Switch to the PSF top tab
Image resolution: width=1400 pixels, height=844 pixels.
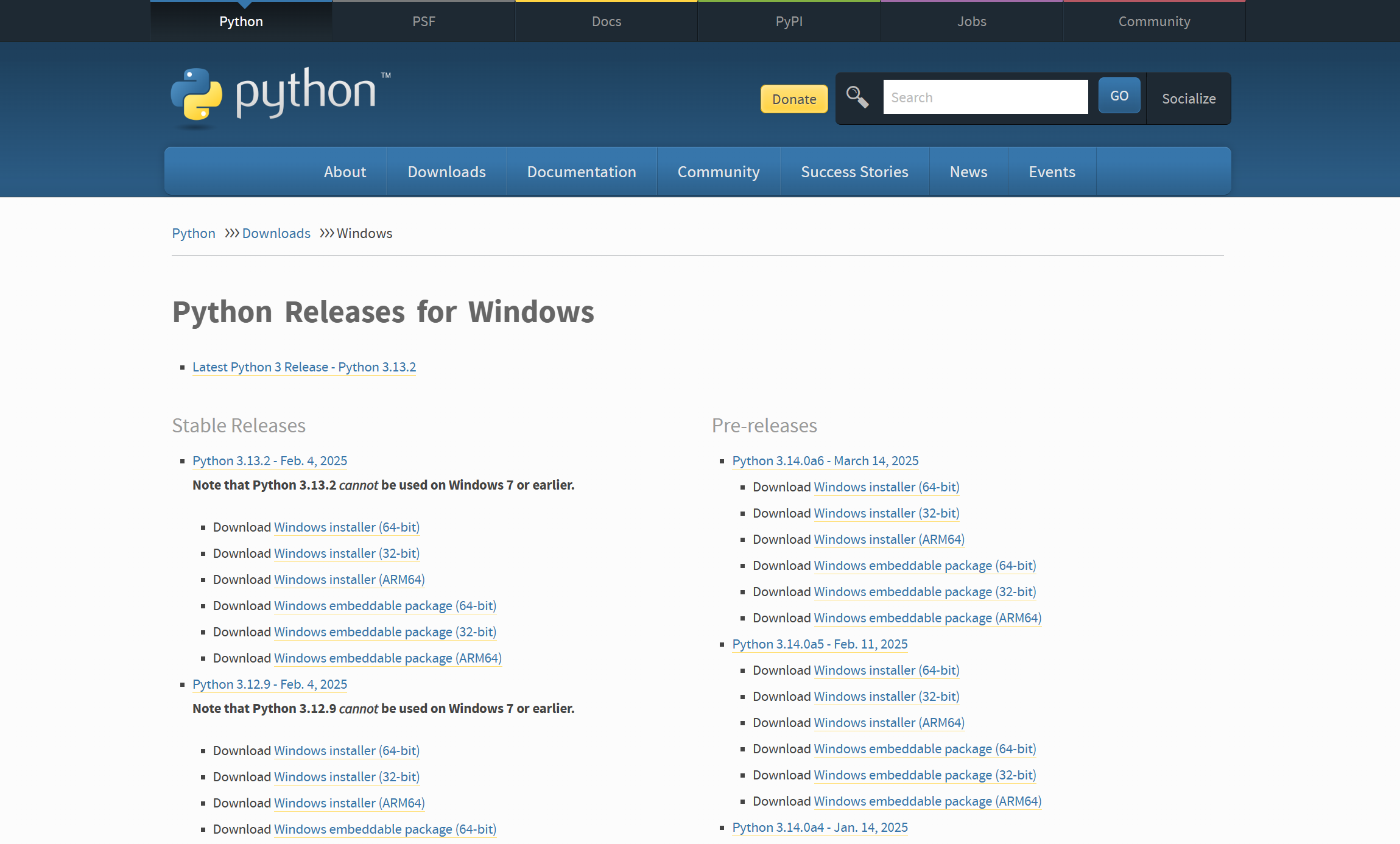(x=423, y=21)
